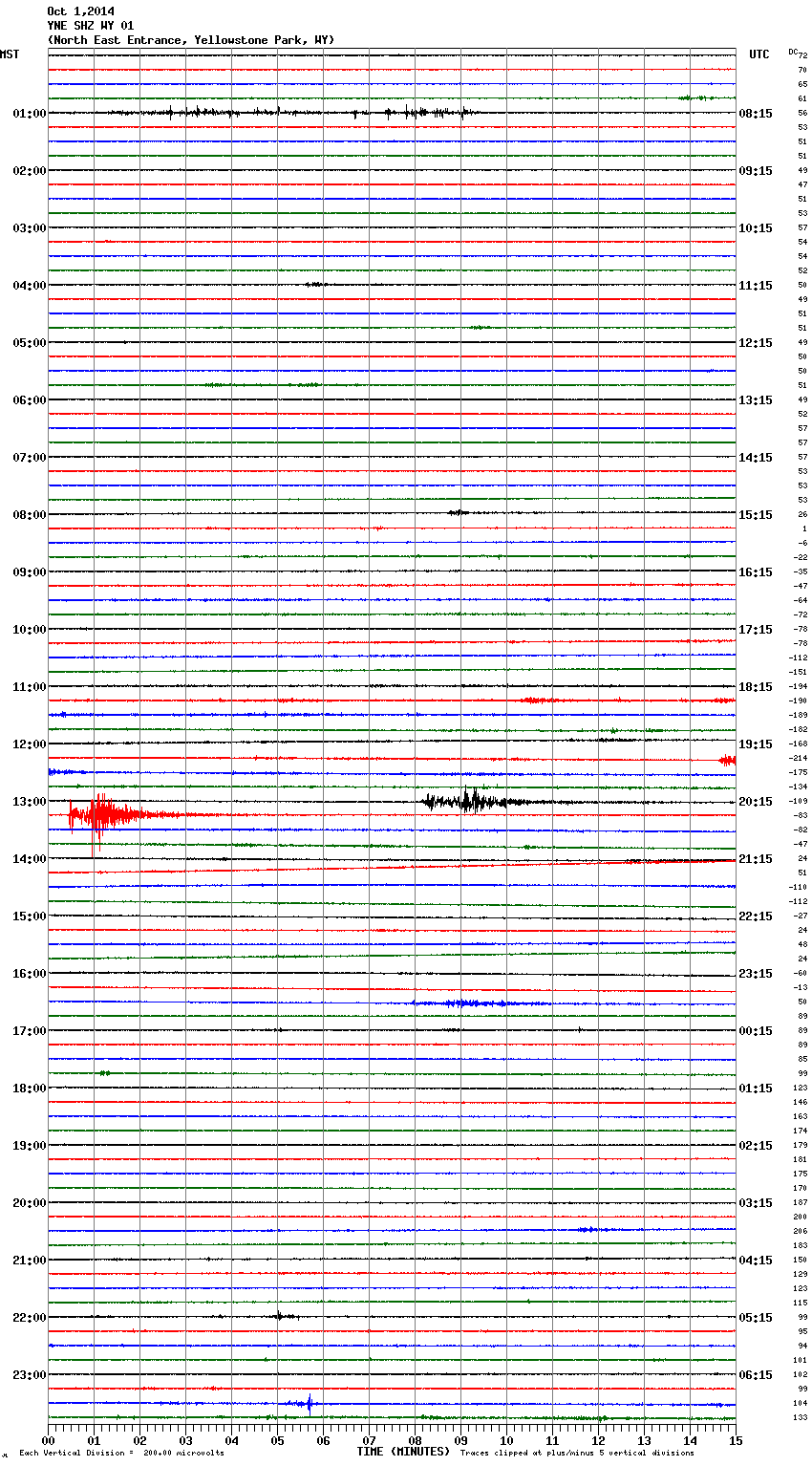
Task: Click the 21:15 UTC row label
Action: tap(756, 859)
